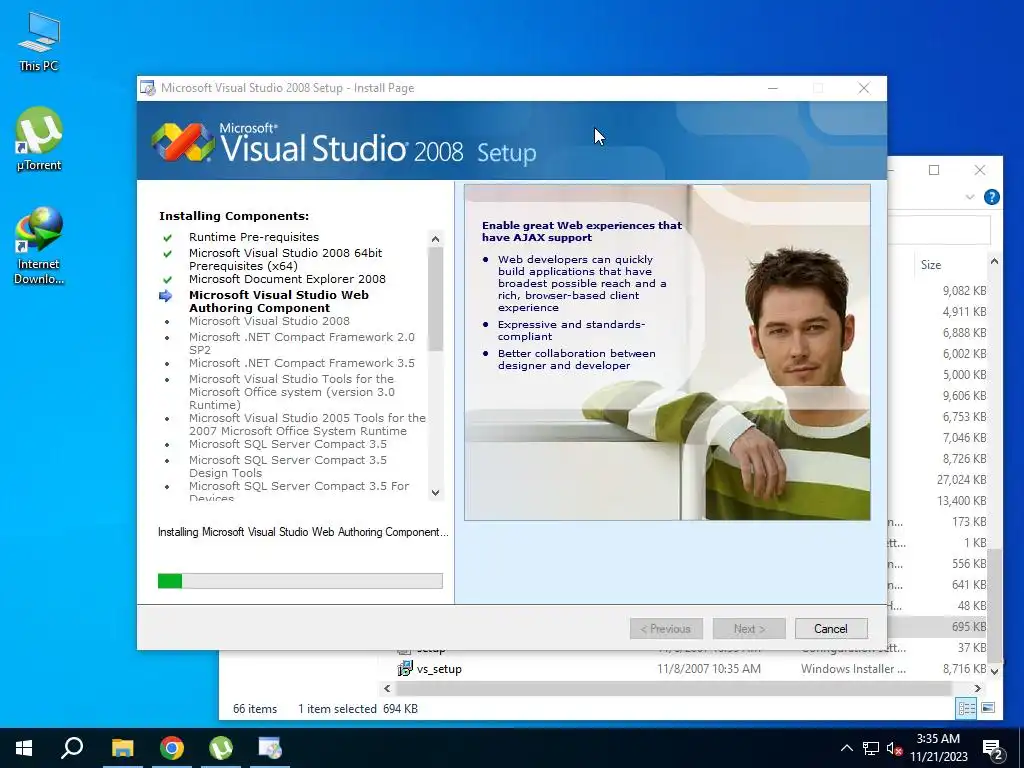Click checkmark beside Microsoft Document Explorer 2008

click(x=167, y=280)
